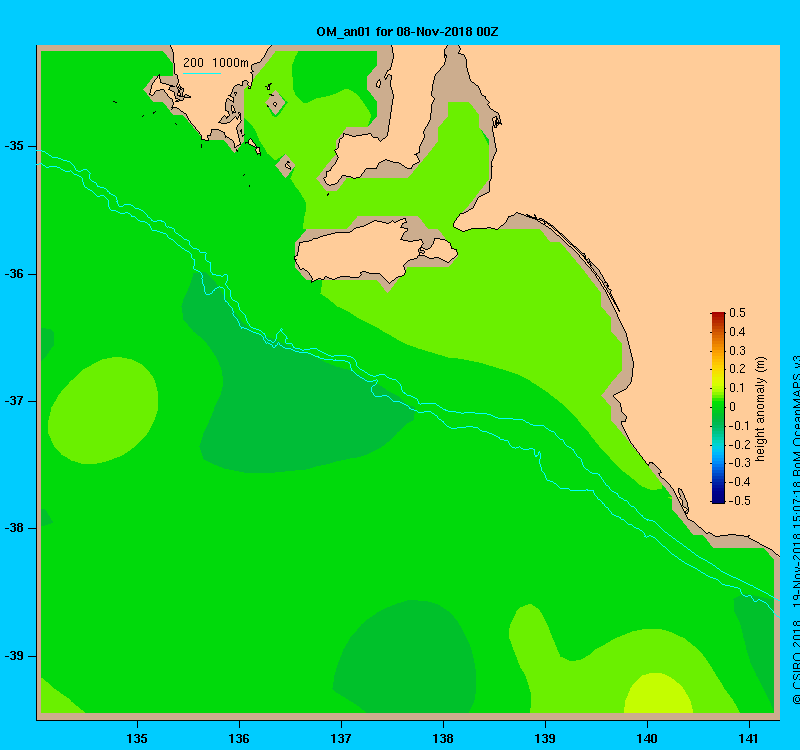800x750 pixels.
Task: Click the -38 latitude axis label
Action: (x=14, y=528)
